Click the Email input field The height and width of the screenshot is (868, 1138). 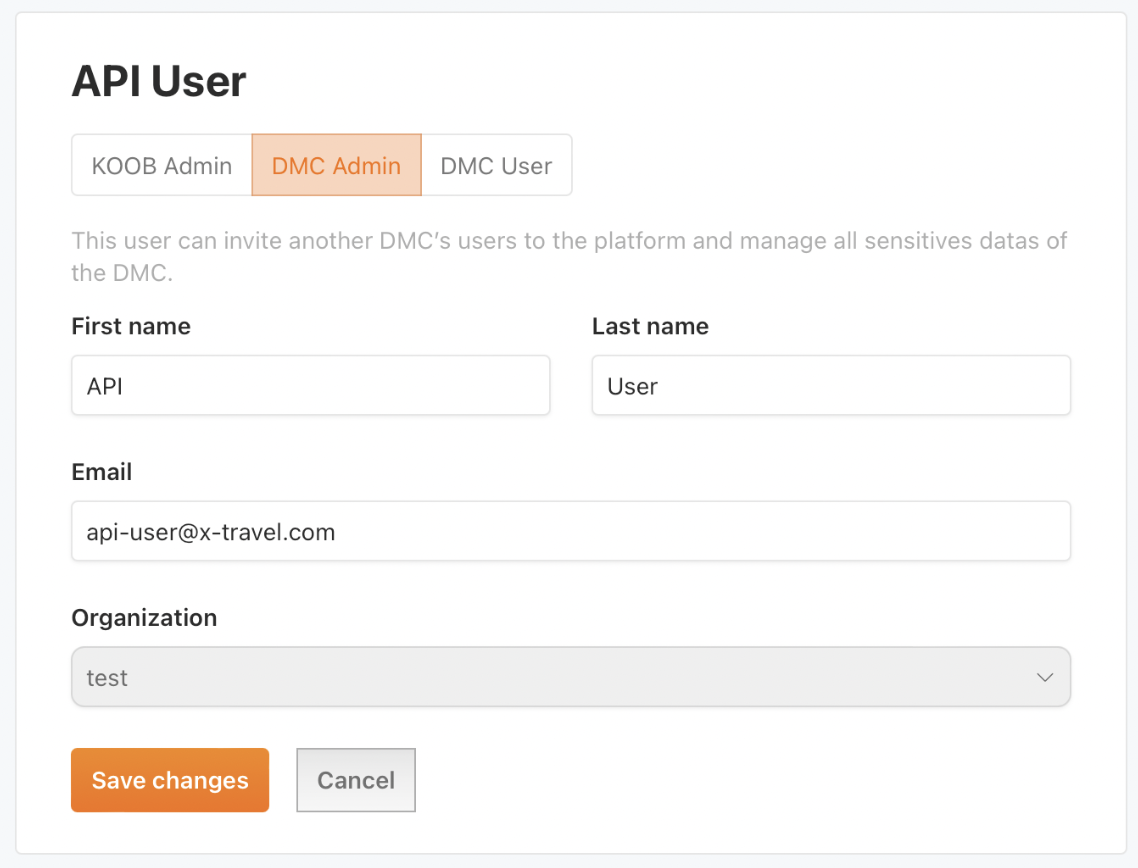[x=570, y=531]
